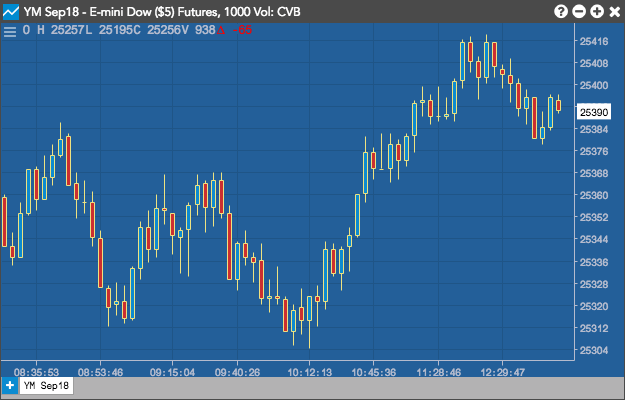Click the 25360 price axis label

pyautogui.click(x=594, y=195)
